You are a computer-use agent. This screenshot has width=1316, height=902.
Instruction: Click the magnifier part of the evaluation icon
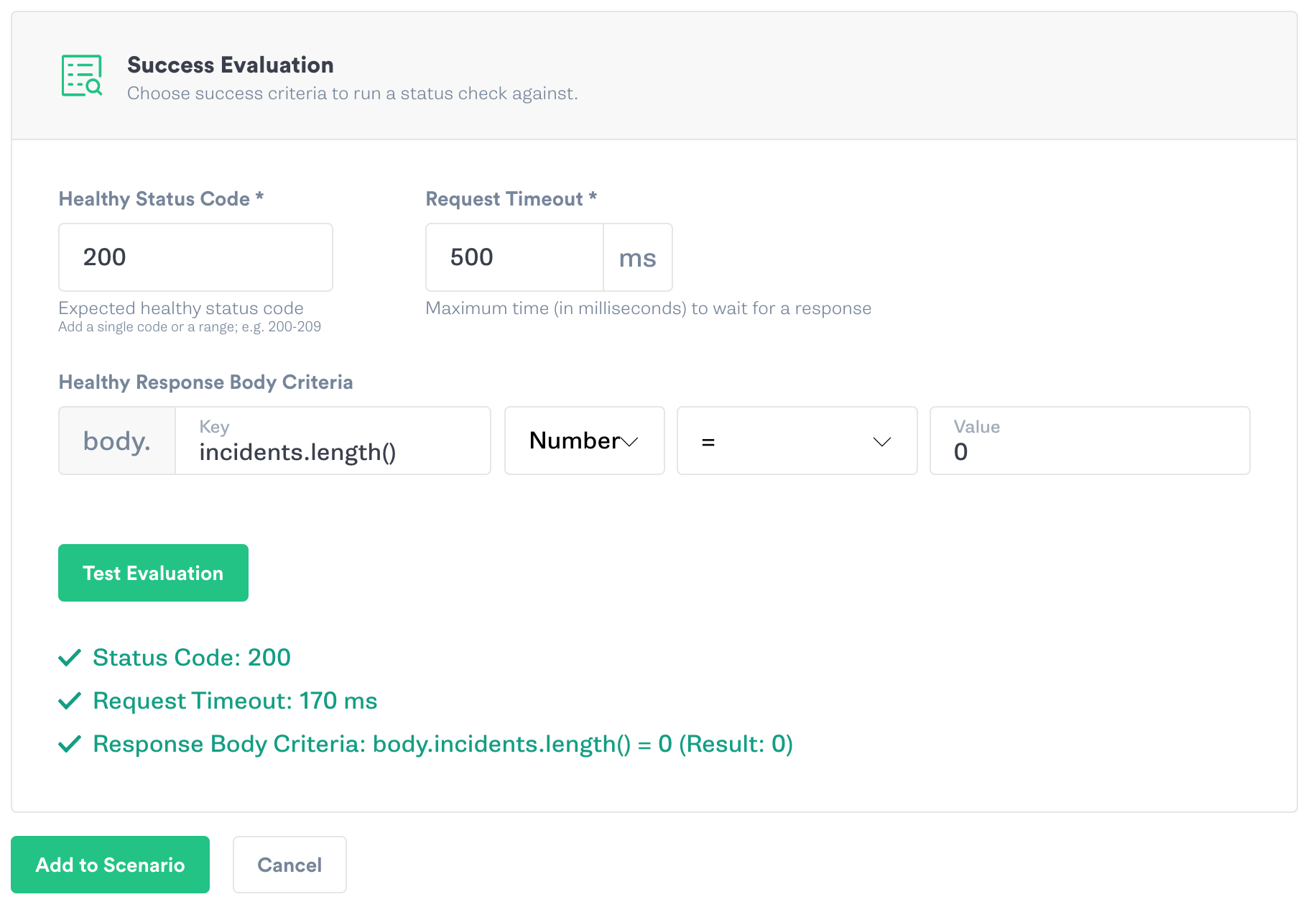pyautogui.click(x=93, y=86)
